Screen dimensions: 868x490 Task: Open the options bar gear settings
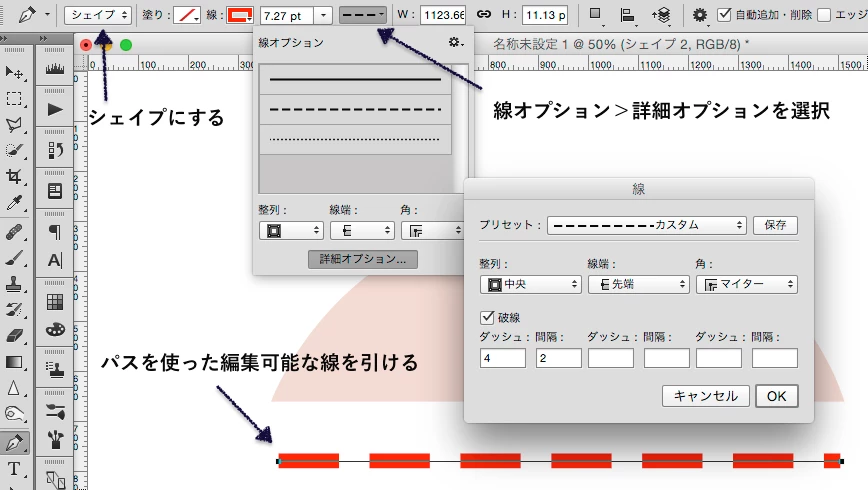(700, 15)
